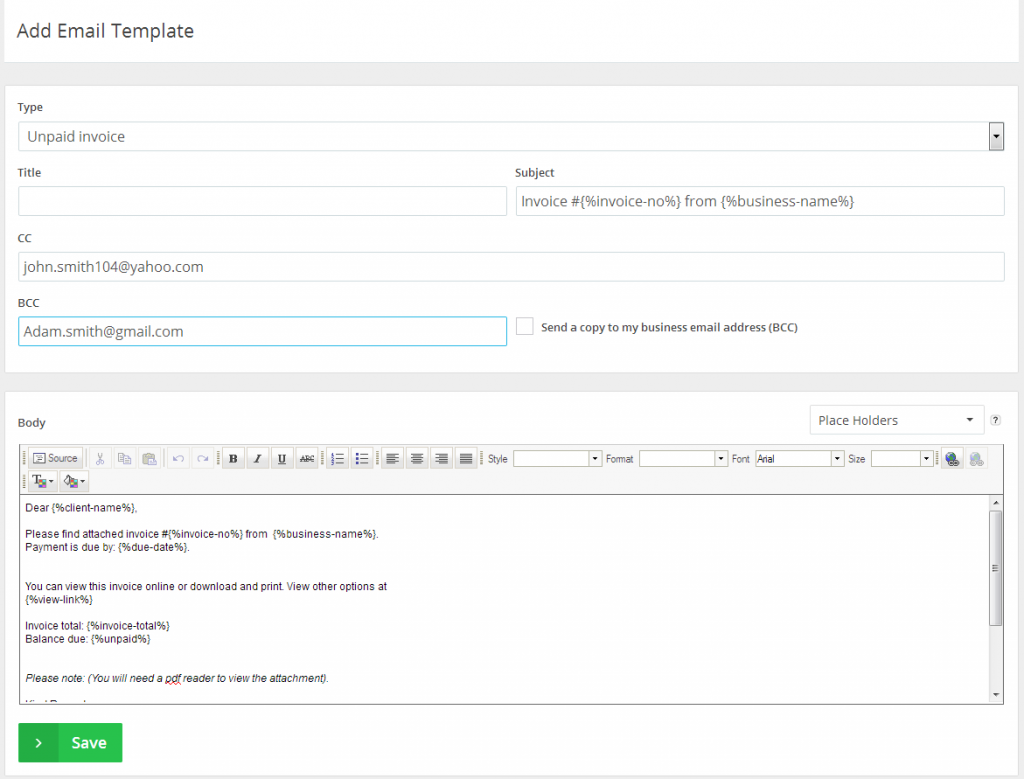
Task: Insert a numbered list
Action: (x=337, y=458)
